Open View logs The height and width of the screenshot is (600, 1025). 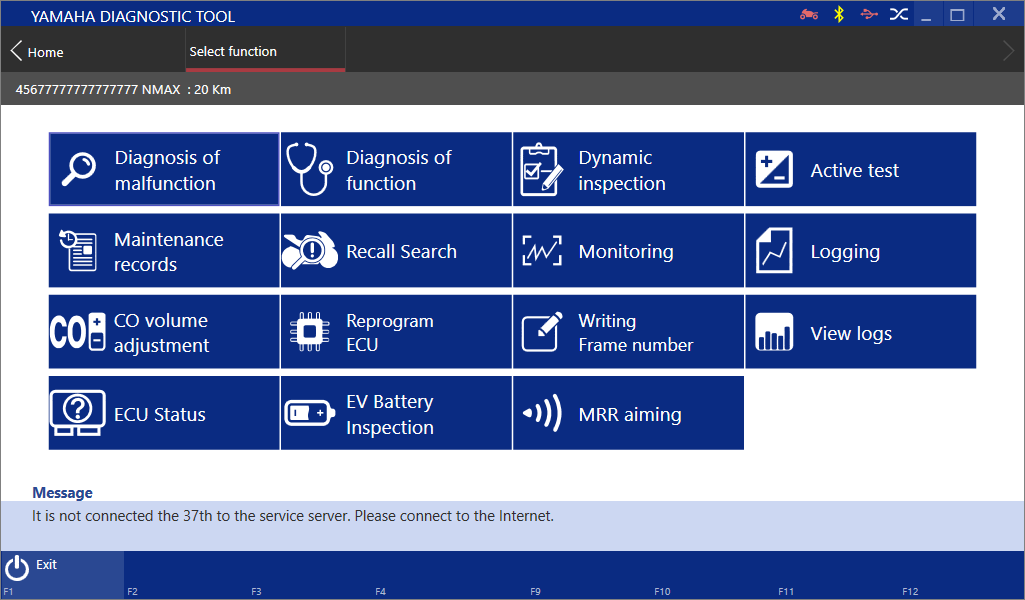tap(860, 331)
